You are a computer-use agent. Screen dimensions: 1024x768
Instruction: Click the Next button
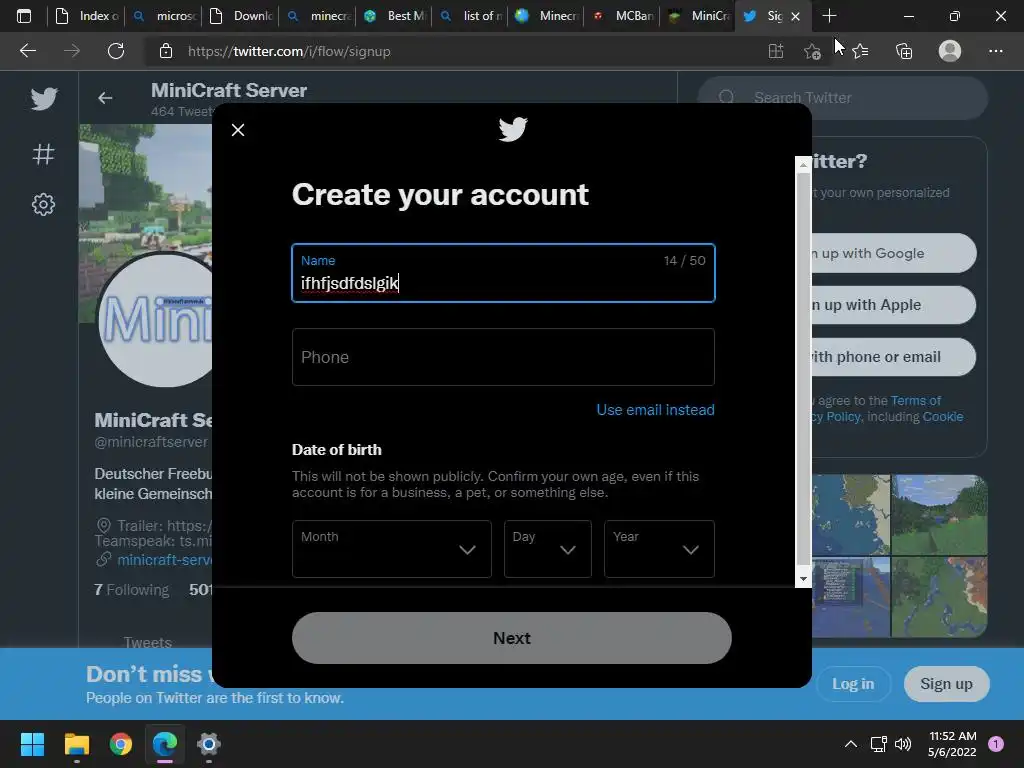pos(511,638)
